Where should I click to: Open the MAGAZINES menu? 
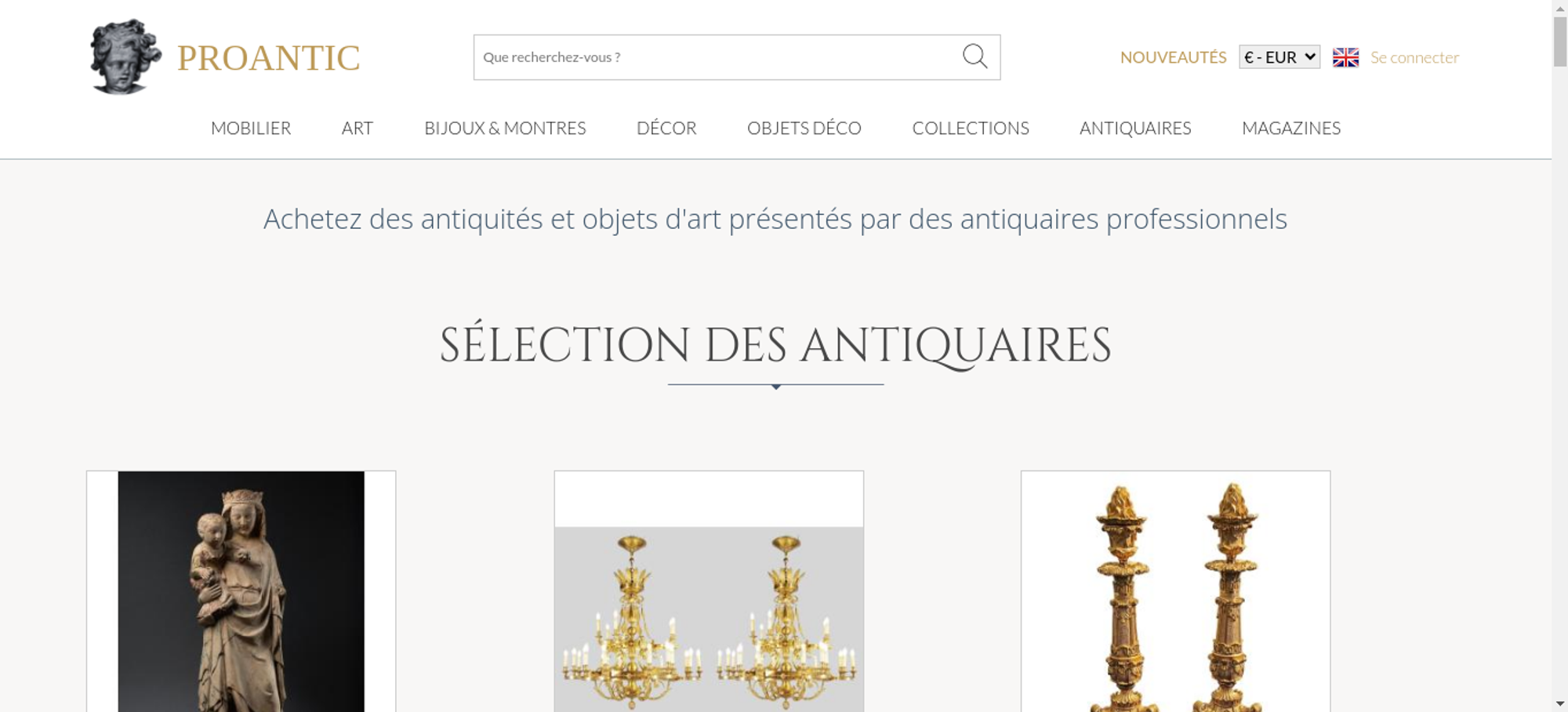(1291, 128)
